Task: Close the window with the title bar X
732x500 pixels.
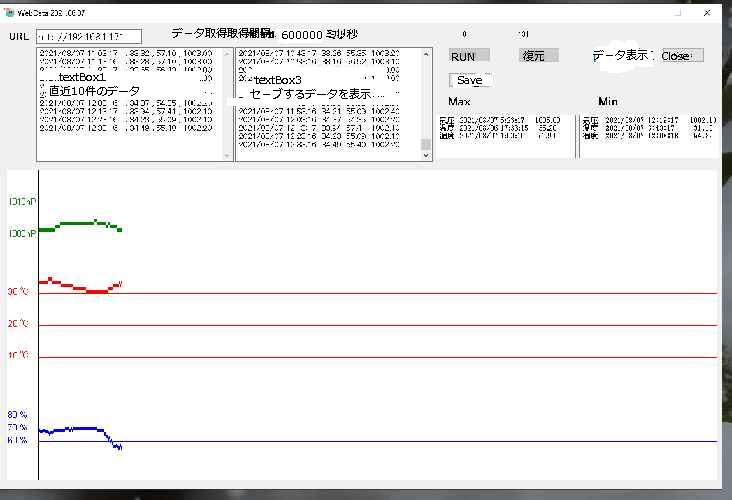Action: tap(708, 13)
